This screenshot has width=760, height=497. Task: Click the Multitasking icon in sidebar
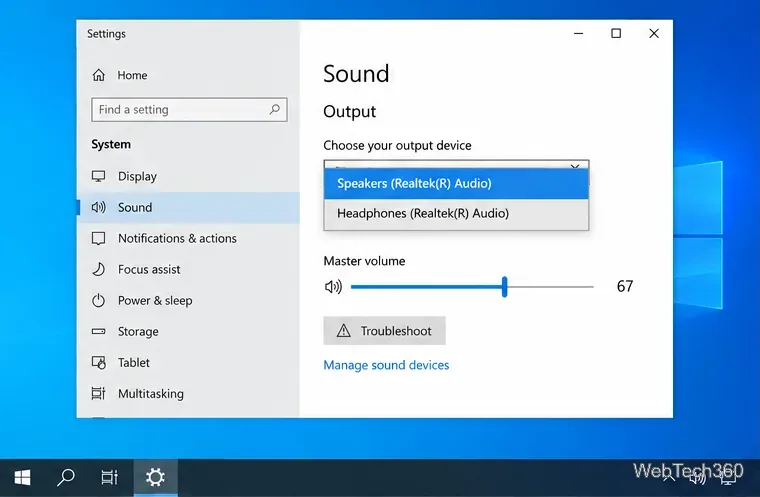point(98,393)
